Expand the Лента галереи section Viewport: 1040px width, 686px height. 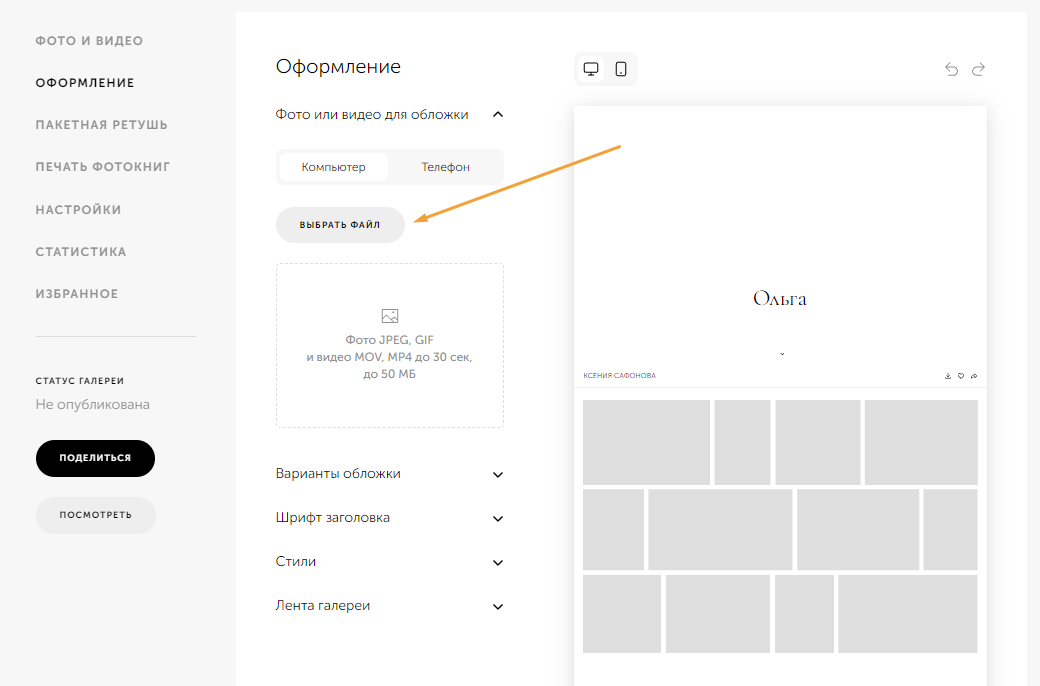coord(389,606)
